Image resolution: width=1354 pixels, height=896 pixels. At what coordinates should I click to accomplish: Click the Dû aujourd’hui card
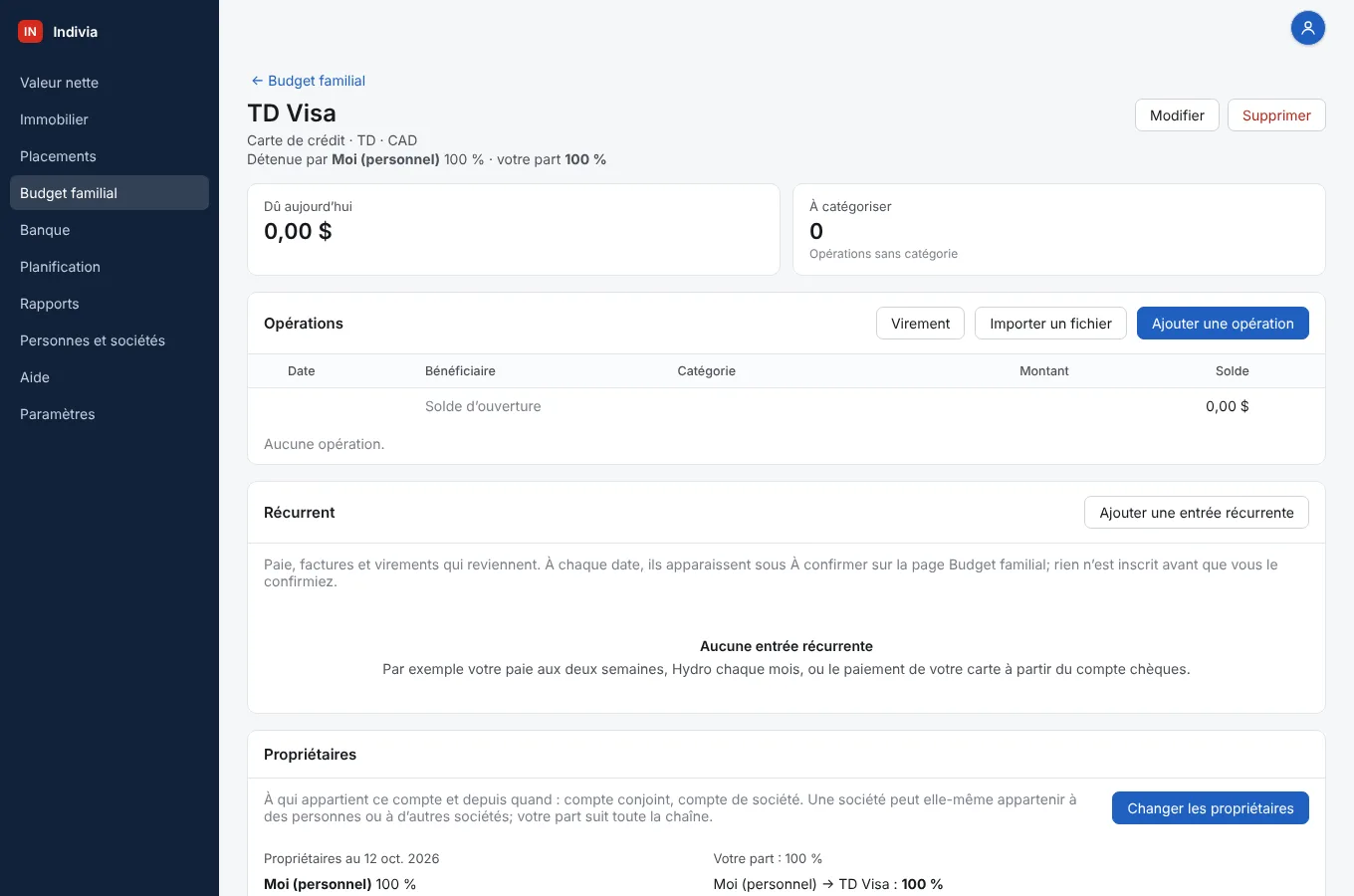pyautogui.click(x=514, y=229)
